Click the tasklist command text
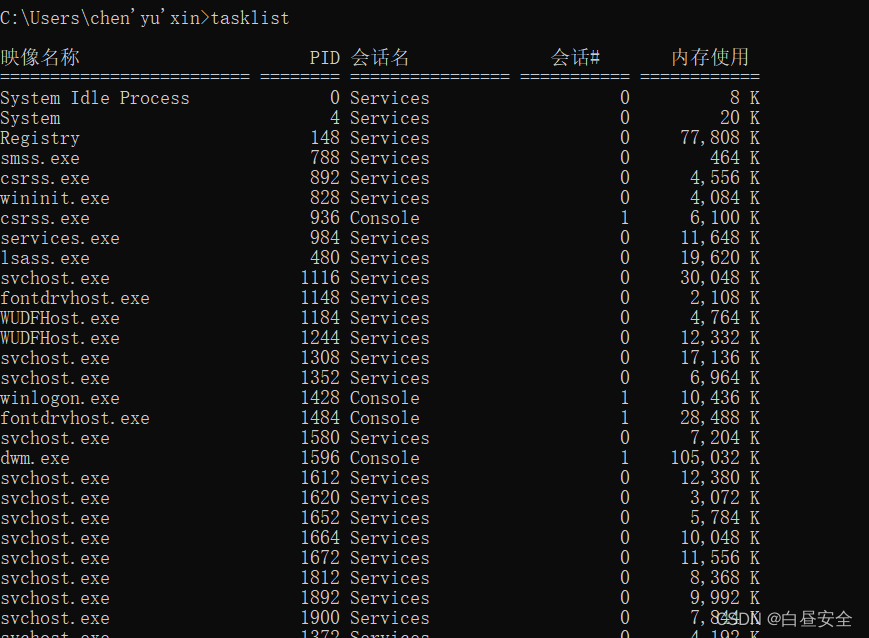 pyautogui.click(x=250, y=18)
